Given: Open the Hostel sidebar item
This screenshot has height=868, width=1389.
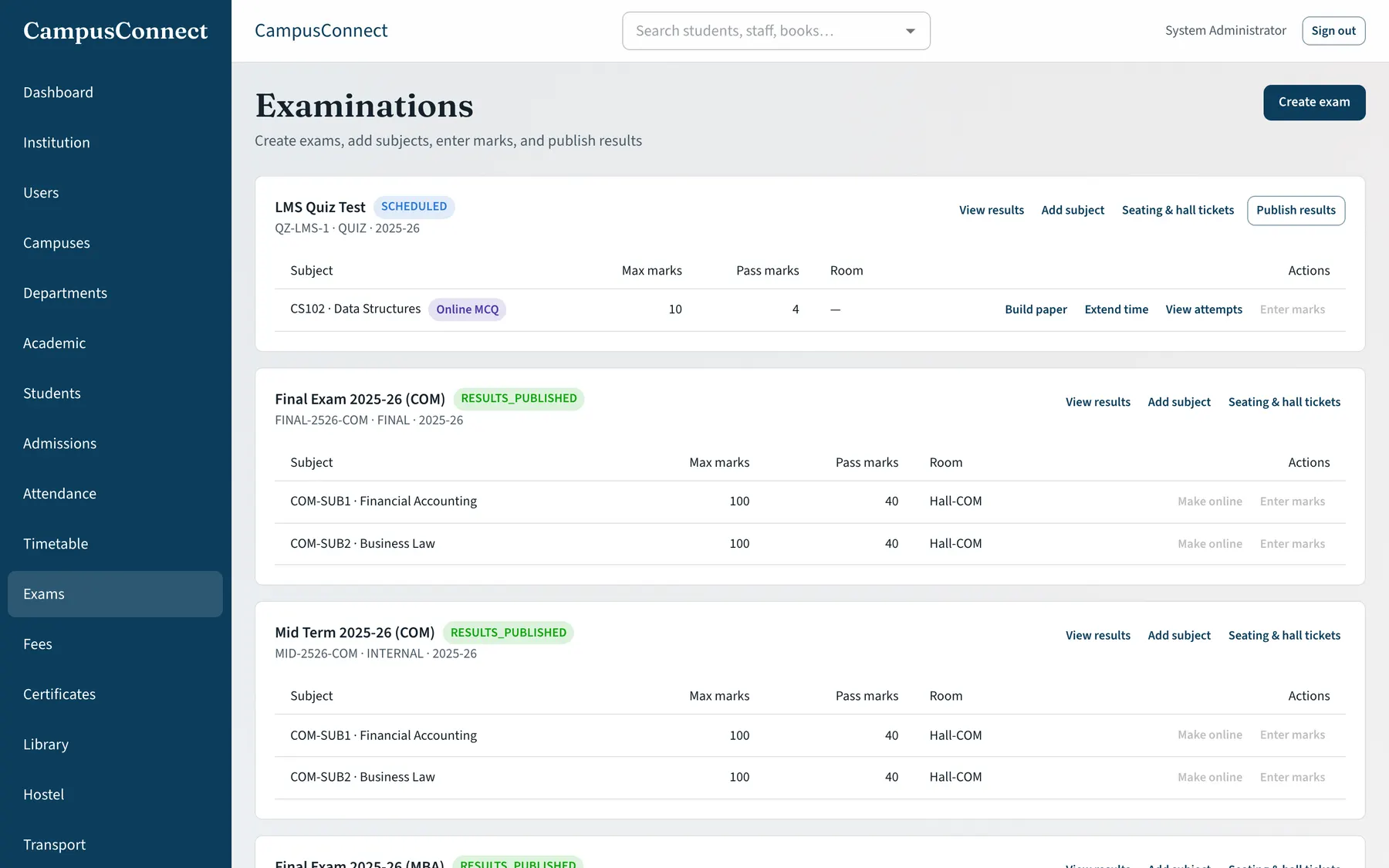Looking at the screenshot, I should [115, 795].
